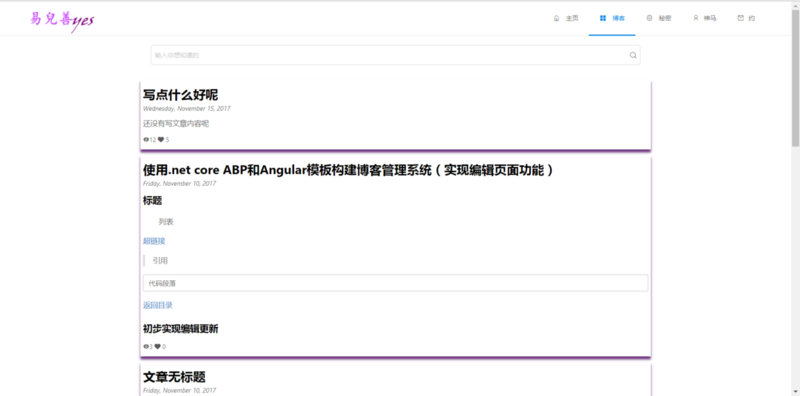Click the 代码段落 code block

395,283
